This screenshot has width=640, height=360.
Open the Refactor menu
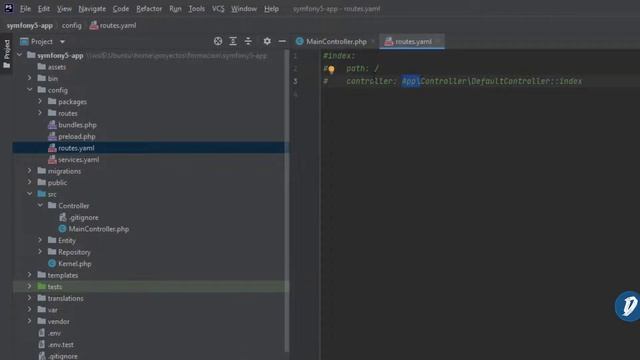pyautogui.click(x=149, y=9)
